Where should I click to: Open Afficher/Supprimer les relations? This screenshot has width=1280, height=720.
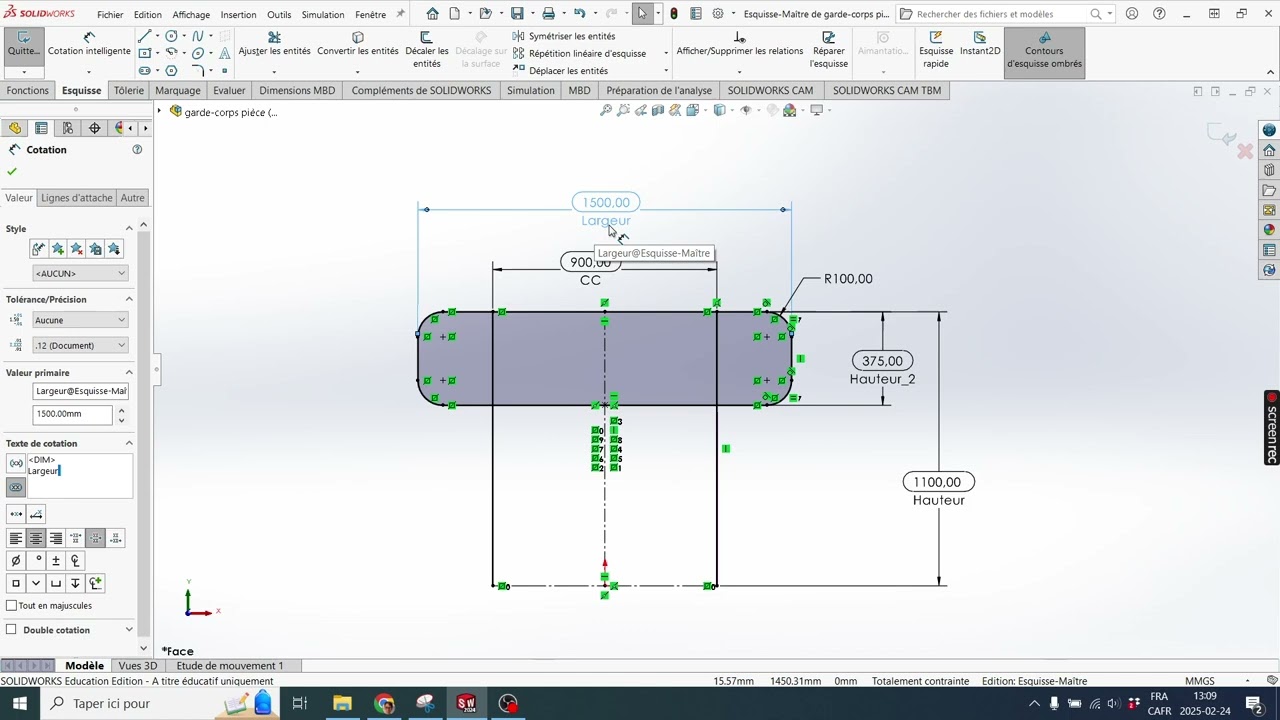[x=739, y=45]
